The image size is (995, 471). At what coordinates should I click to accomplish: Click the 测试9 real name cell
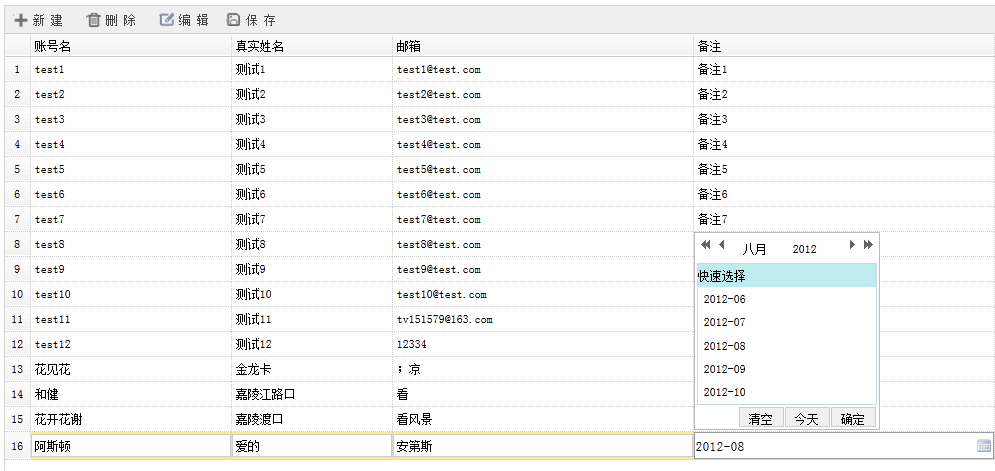pos(312,270)
